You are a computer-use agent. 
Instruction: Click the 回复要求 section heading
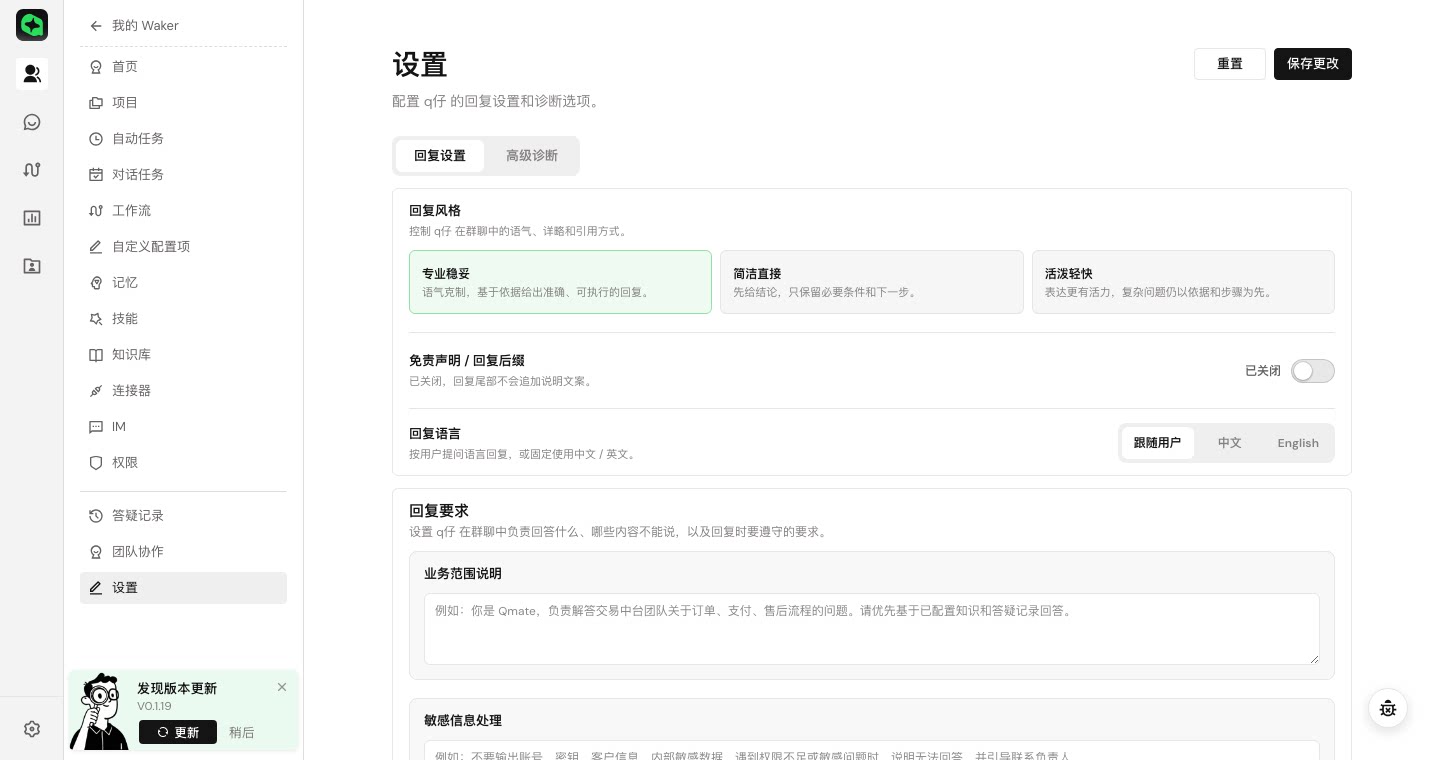[x=439, y=511]
